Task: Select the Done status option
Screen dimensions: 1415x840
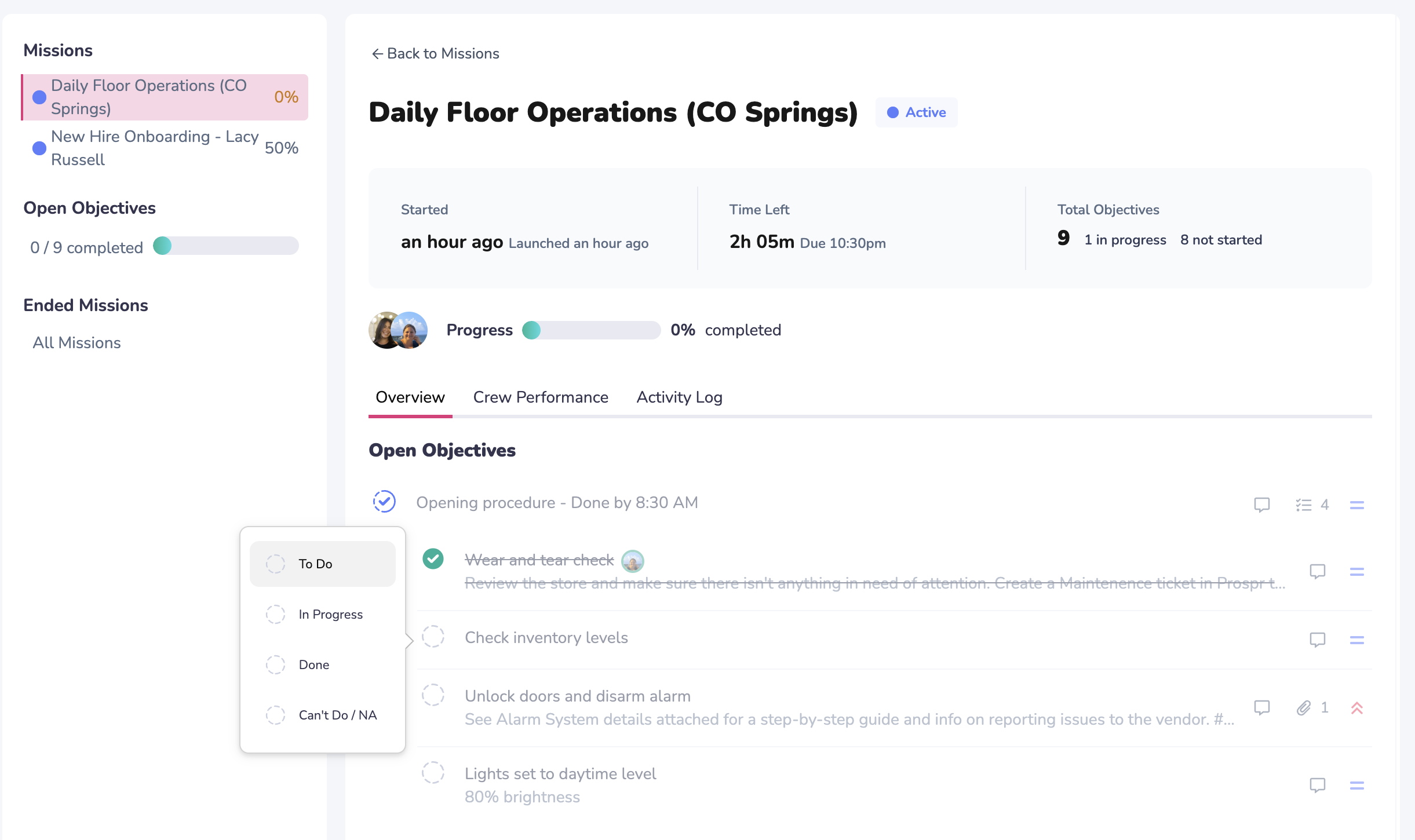Action: (x=323, y=664)
